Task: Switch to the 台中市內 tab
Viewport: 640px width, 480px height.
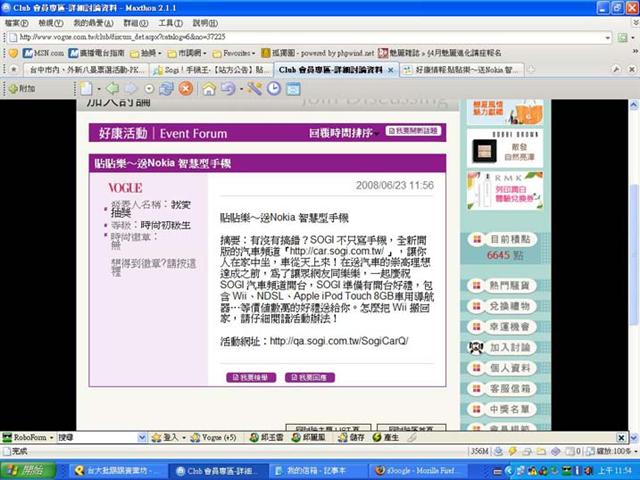Action: tap(87, 70)
